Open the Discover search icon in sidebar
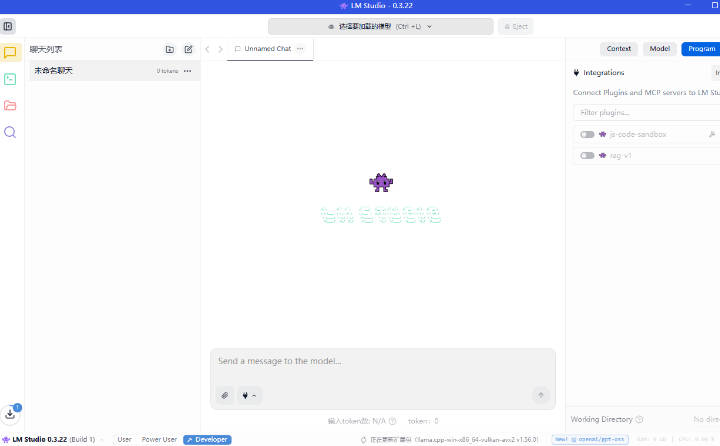 10,132
